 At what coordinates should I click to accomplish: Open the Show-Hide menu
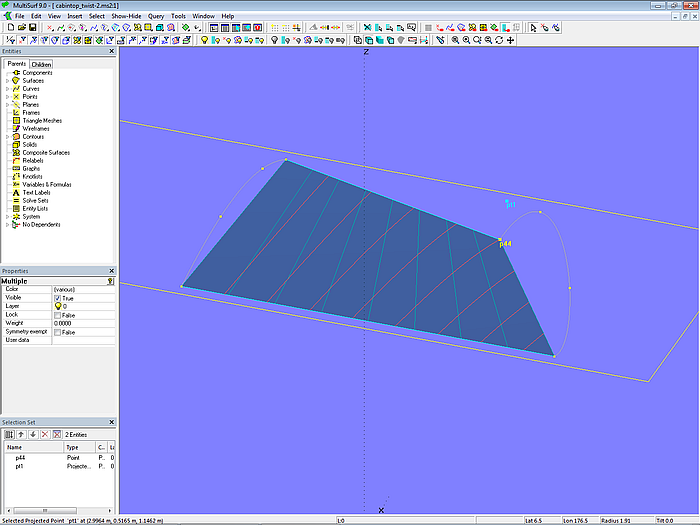[x=126, y=16]
